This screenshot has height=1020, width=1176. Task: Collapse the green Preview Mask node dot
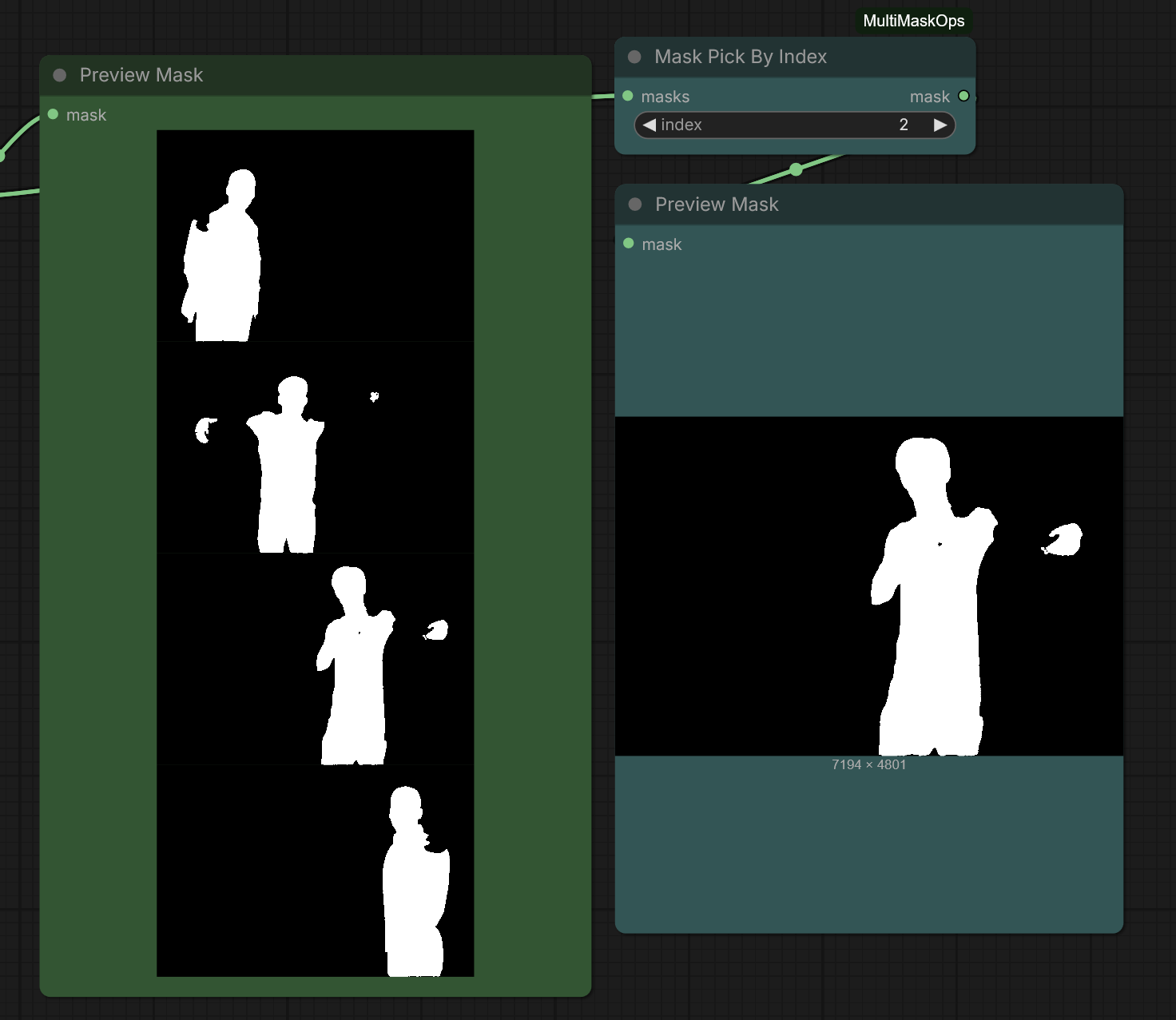(x=60, y=75)
